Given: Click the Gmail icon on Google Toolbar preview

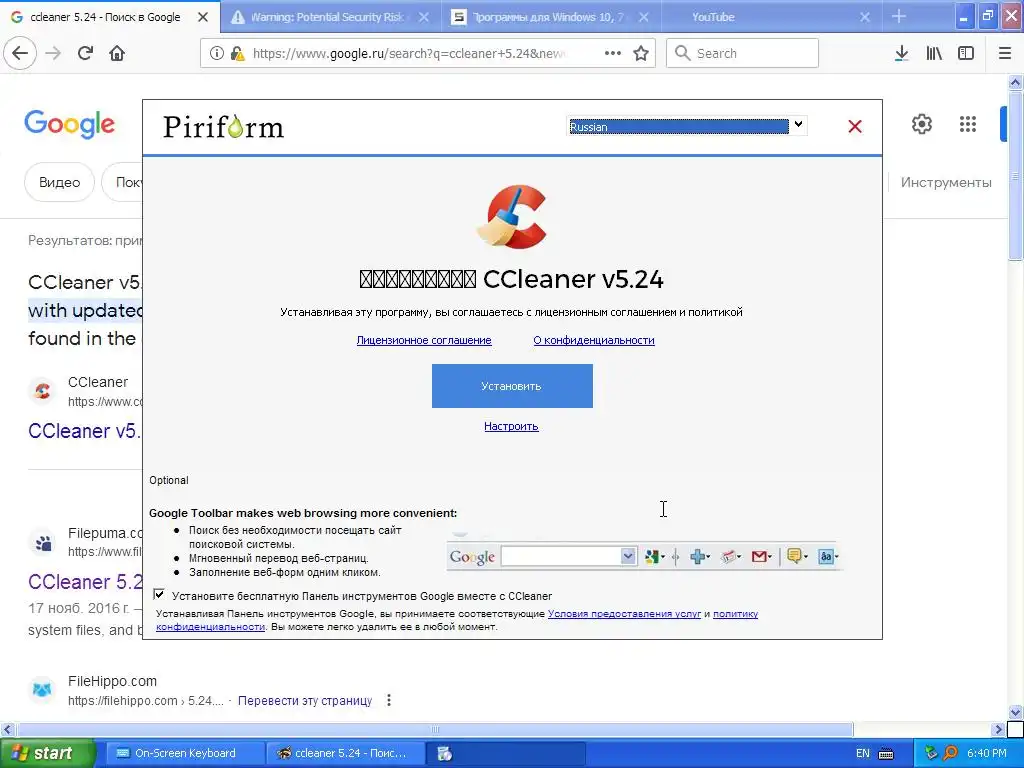Looking at the screenshot, I should coord(759,556).
